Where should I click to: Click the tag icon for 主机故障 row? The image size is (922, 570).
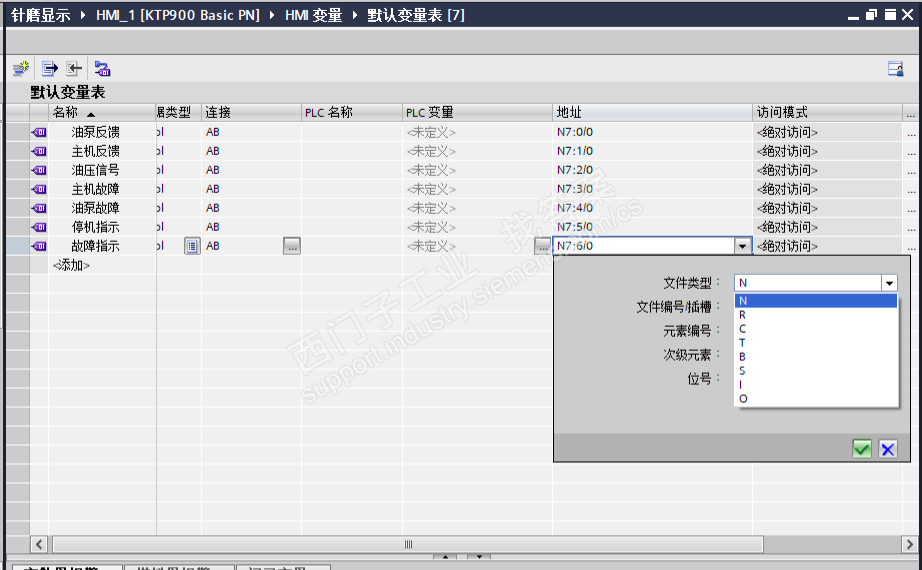click(x=39, y=189)
